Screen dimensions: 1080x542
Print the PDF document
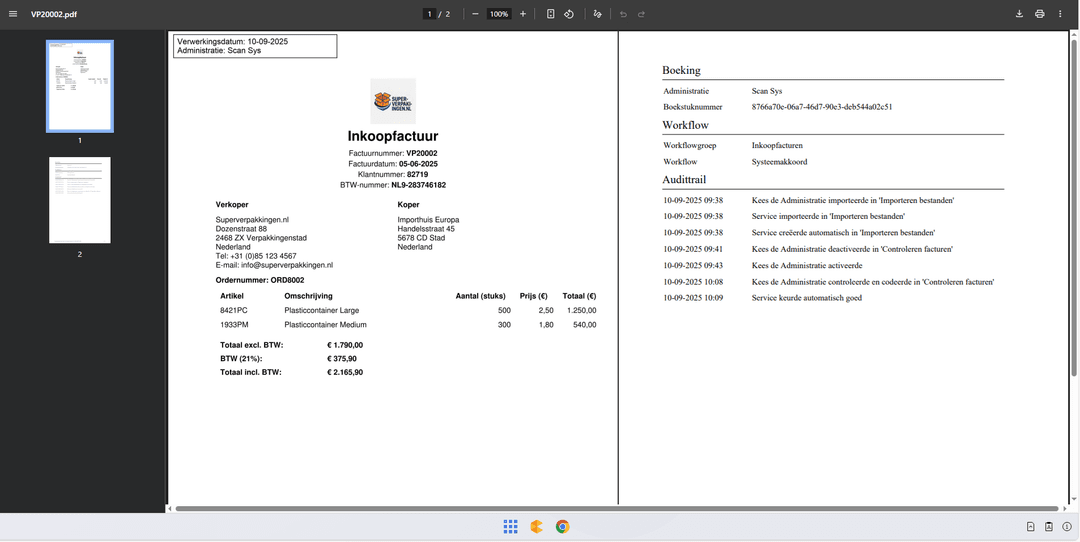[x=1040, y=14]
